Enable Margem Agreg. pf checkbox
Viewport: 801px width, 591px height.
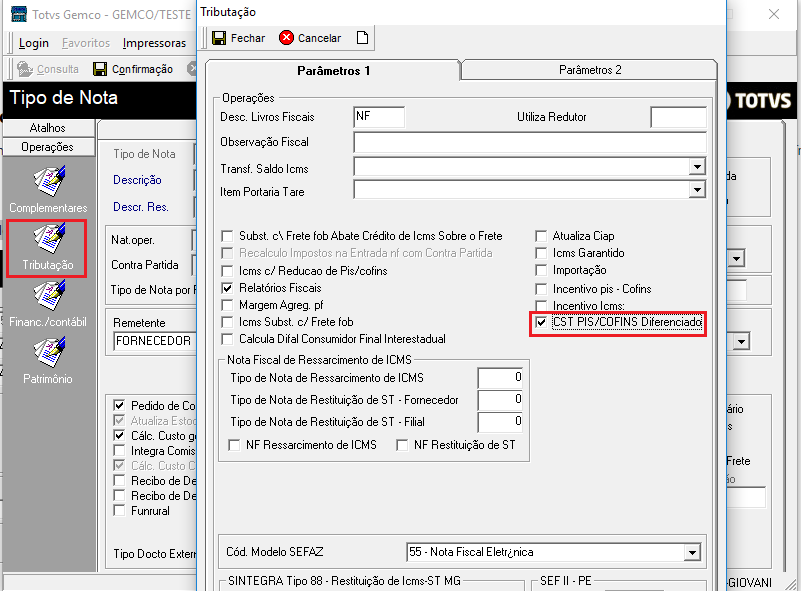point(227,305)
